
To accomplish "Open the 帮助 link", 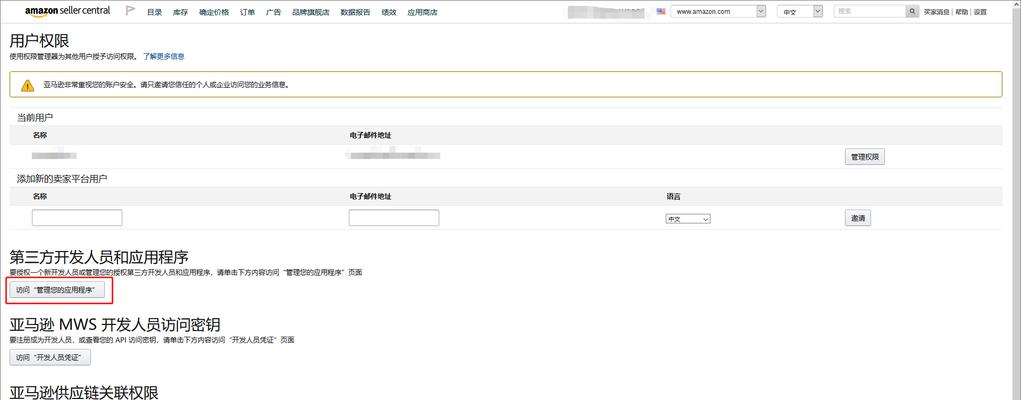I will coord(962,12).
